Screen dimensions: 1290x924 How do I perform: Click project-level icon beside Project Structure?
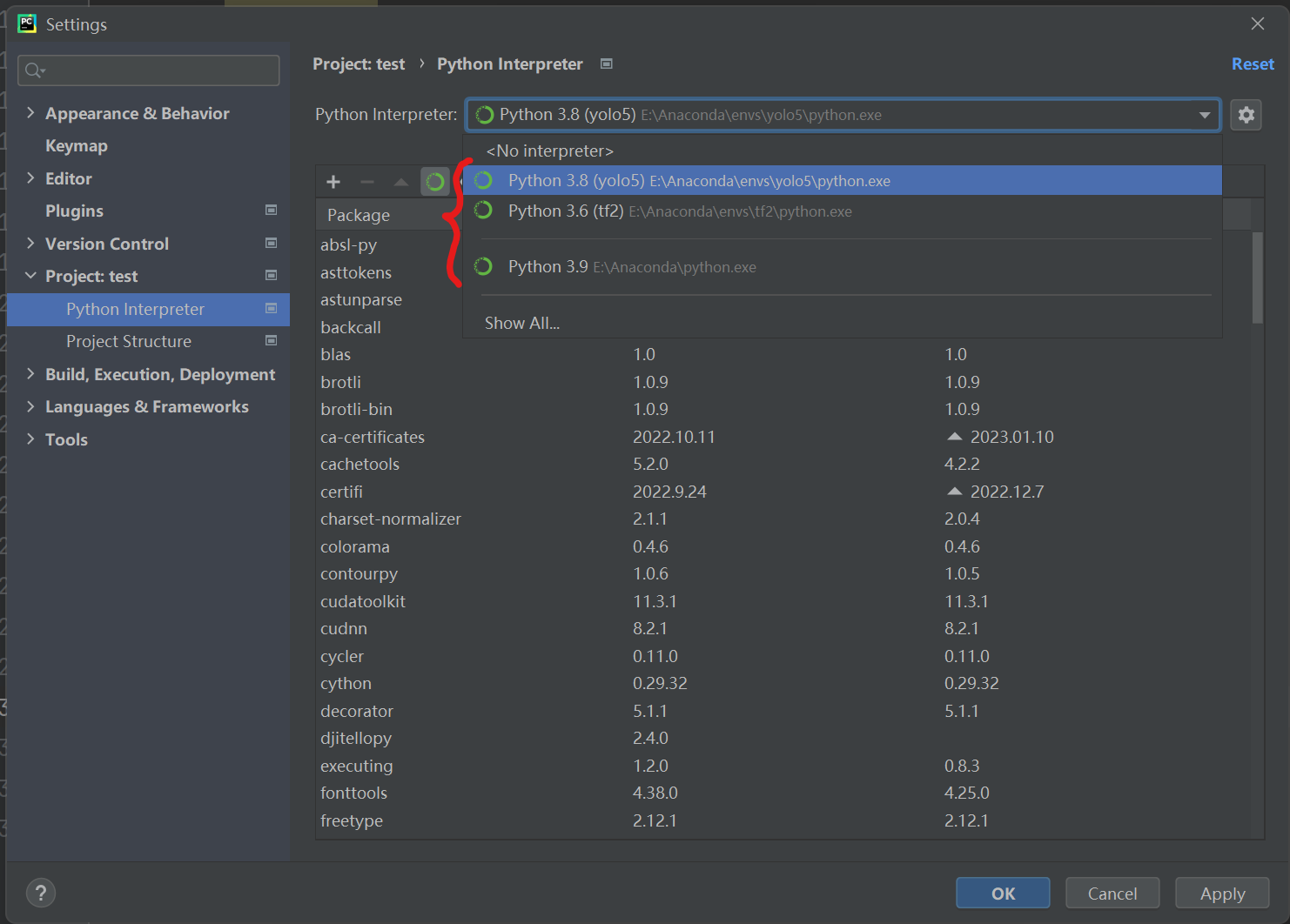[x=271, y=340]
